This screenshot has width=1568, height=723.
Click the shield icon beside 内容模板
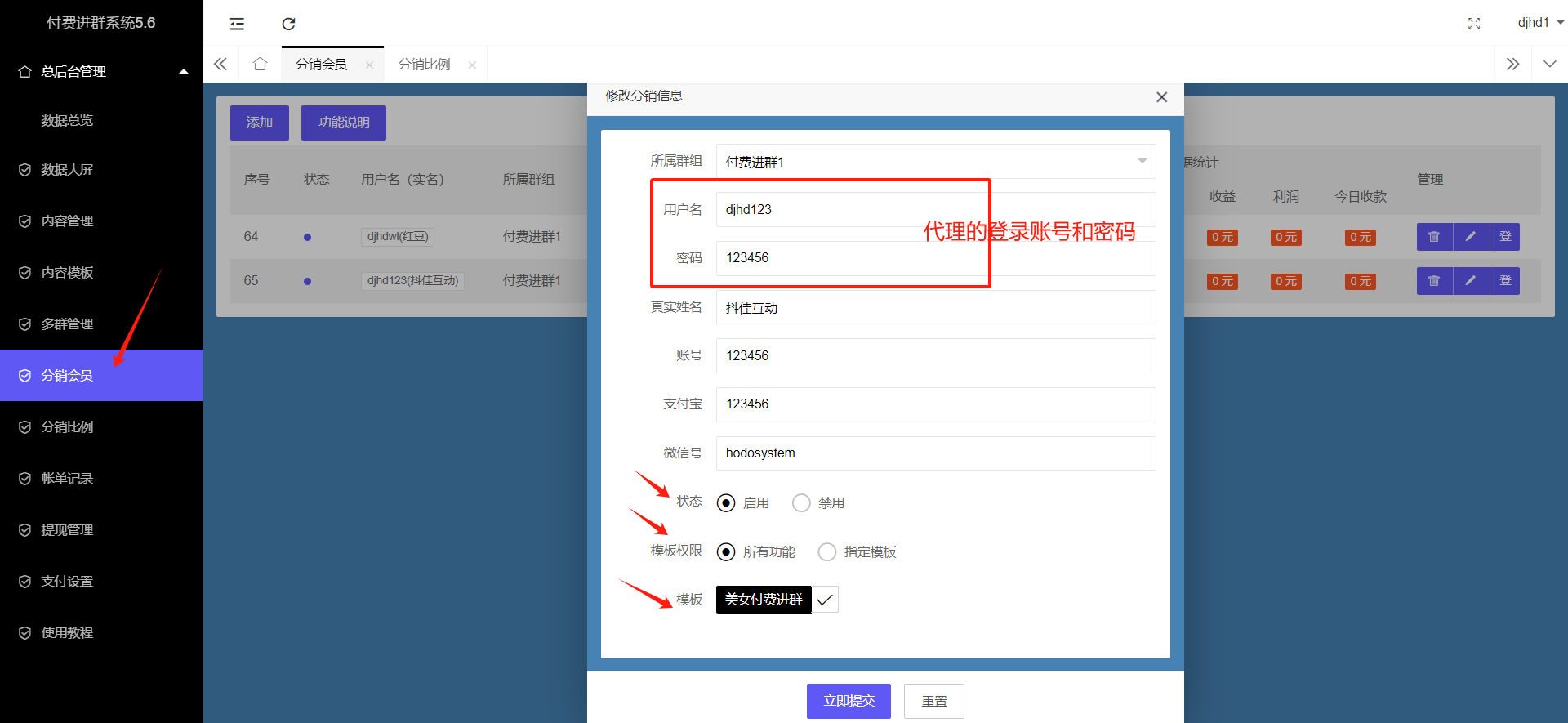coord(24,273)
